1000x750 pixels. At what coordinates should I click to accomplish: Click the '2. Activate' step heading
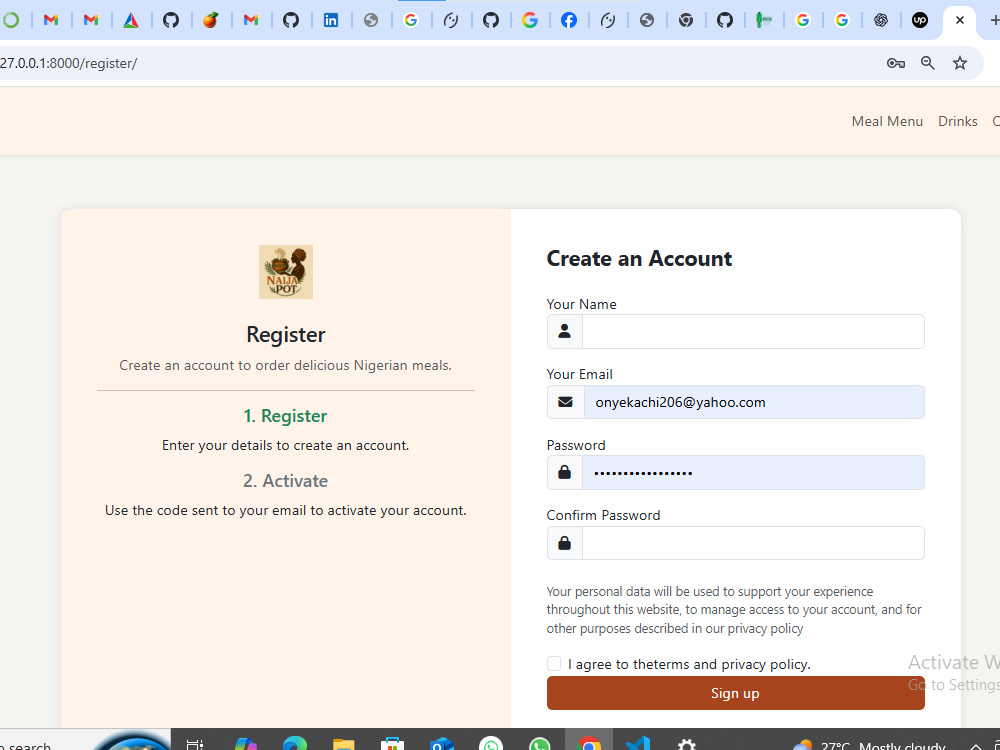tap(285, 481)
